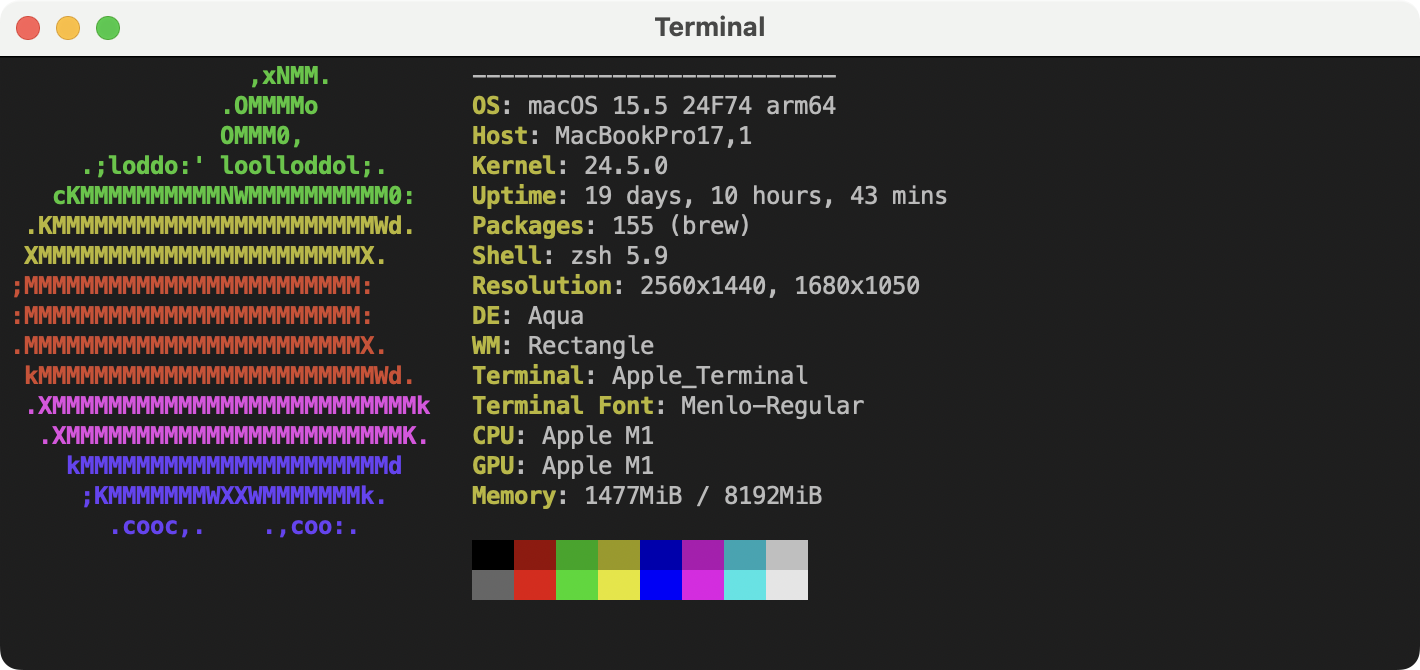Click the "WM" label

486,346
